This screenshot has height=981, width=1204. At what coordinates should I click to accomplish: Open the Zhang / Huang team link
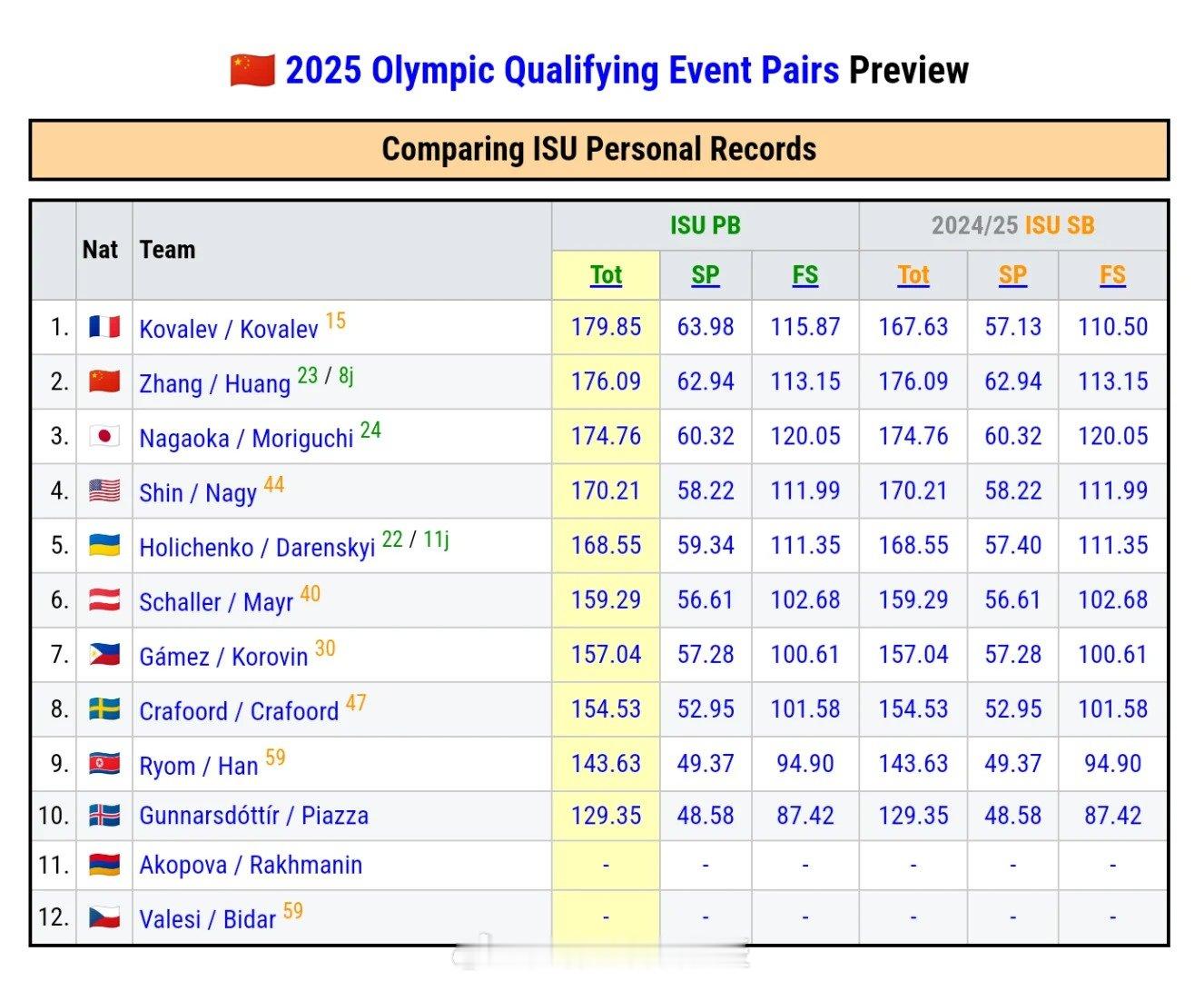(214, 383)
